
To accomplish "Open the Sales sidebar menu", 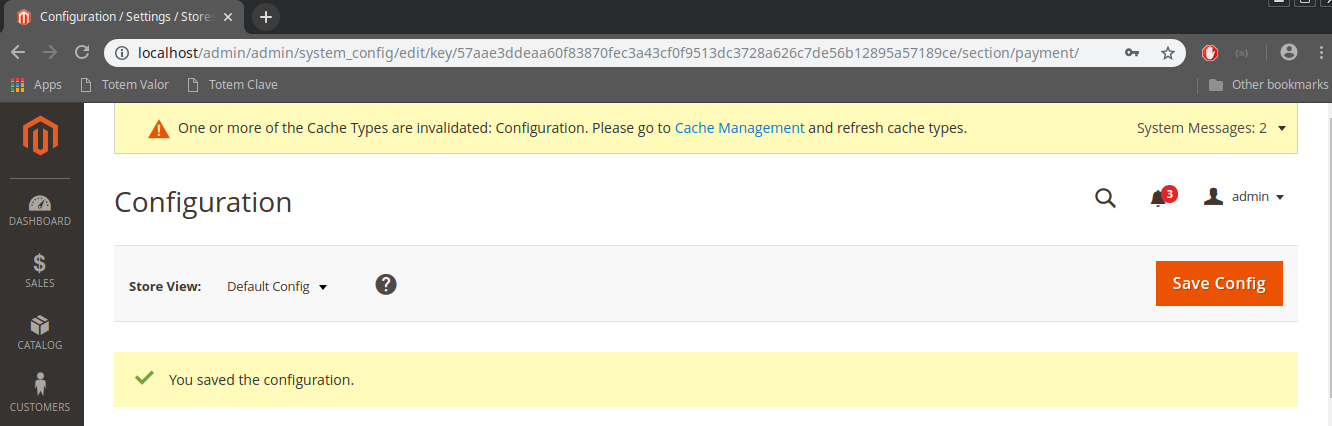I will [40, 271].
